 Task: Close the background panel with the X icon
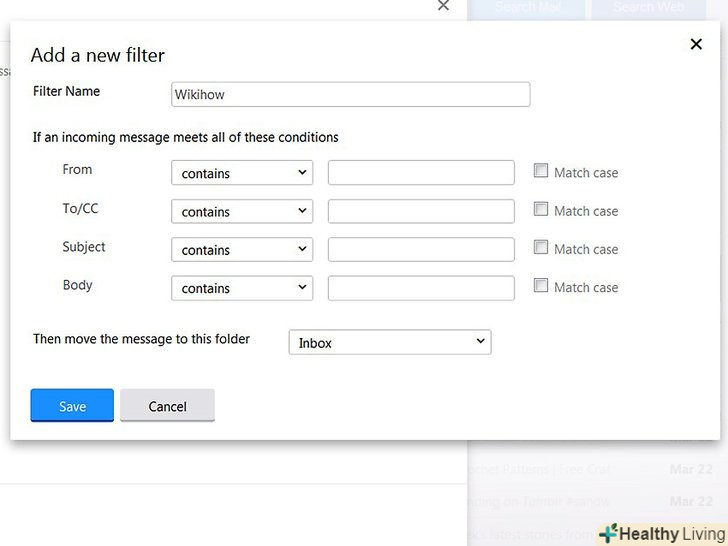pos(444,6)
